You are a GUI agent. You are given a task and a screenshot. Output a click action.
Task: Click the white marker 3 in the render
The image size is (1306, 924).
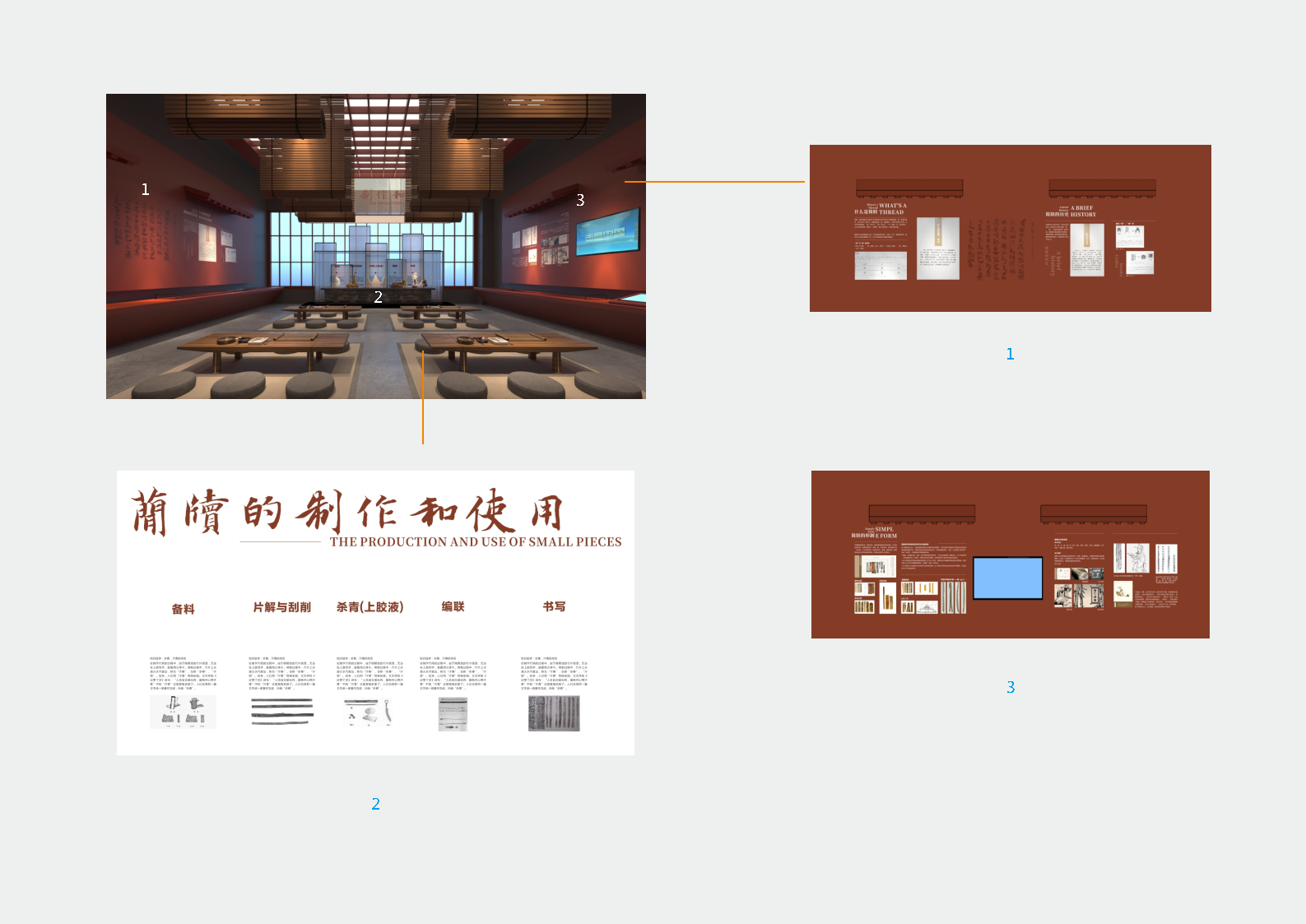580,200
